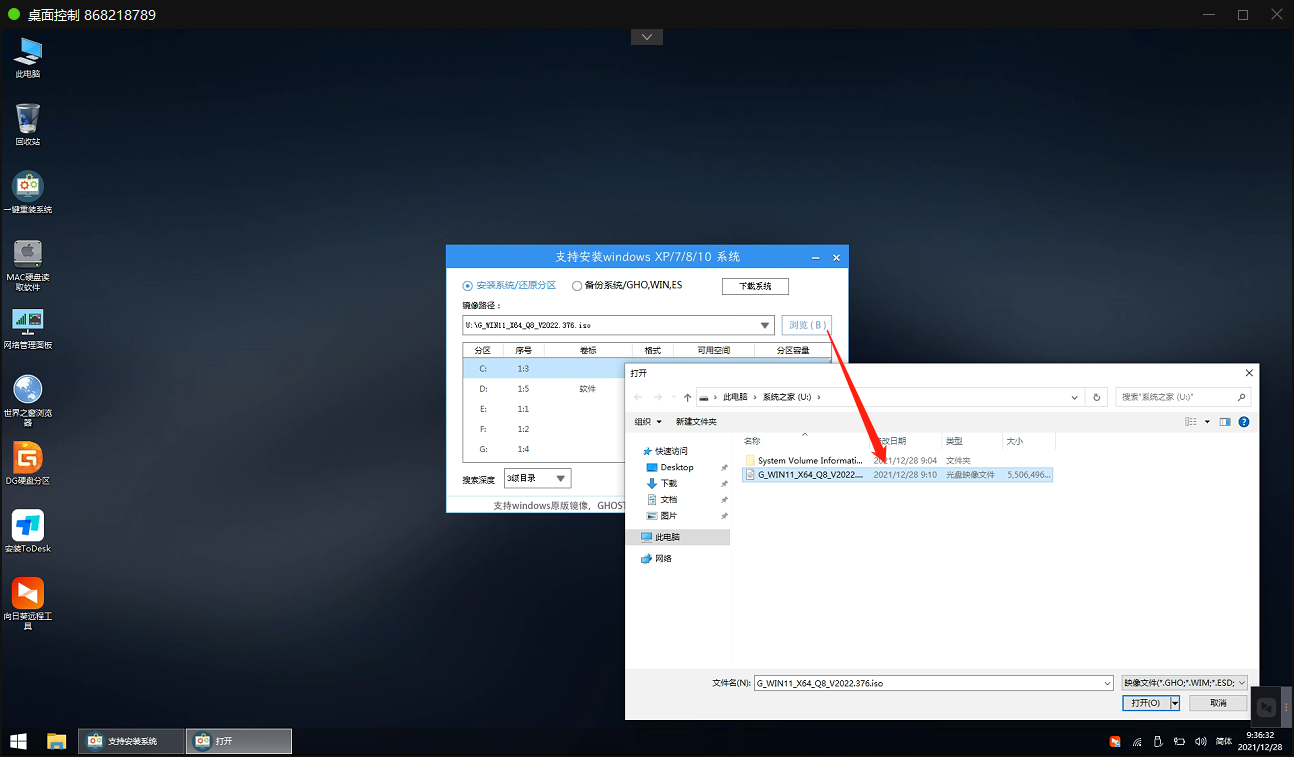
Task: Open the blue Help icon in the Open dialog
Action: coord(1243,421)
